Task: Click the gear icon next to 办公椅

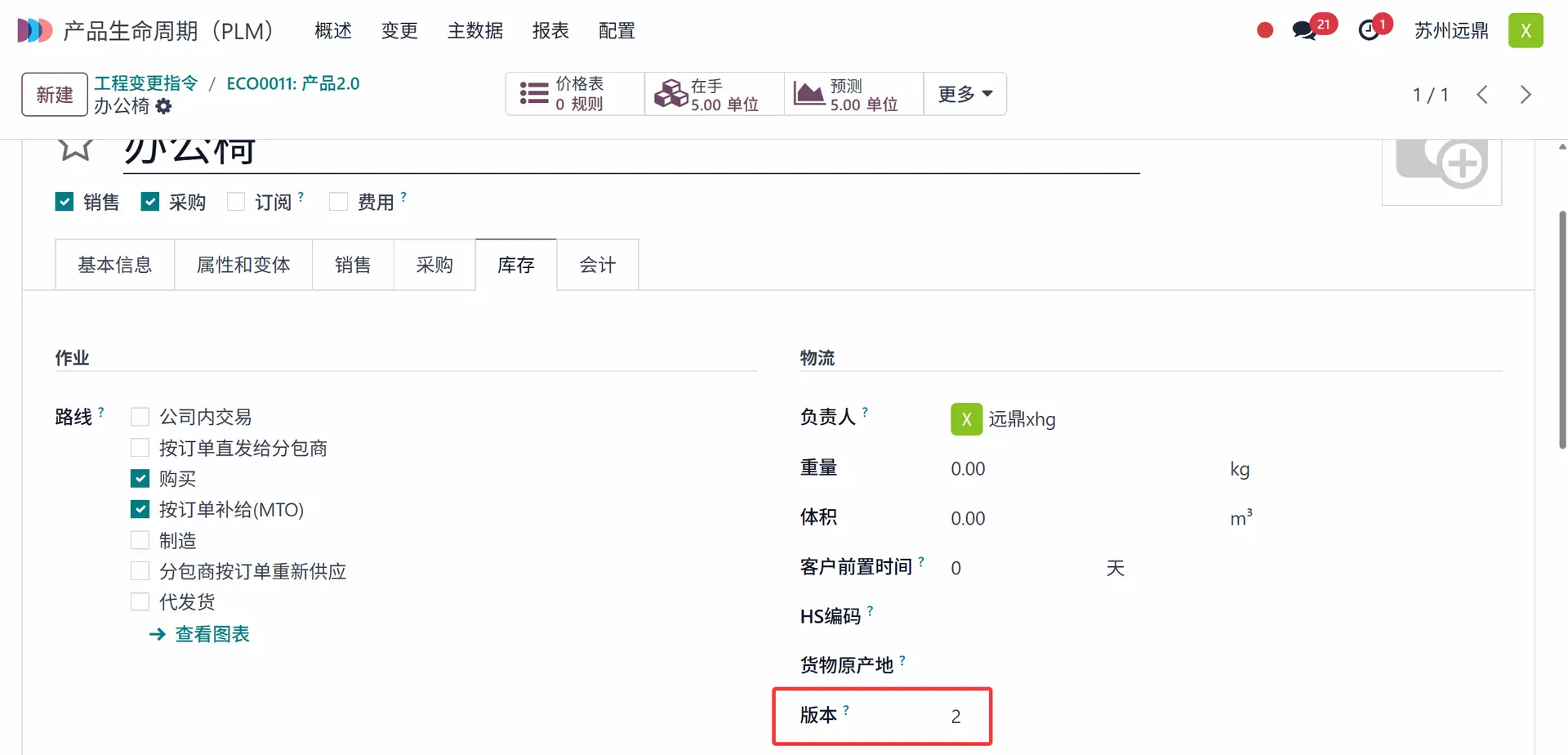Action: coord(164,106)
